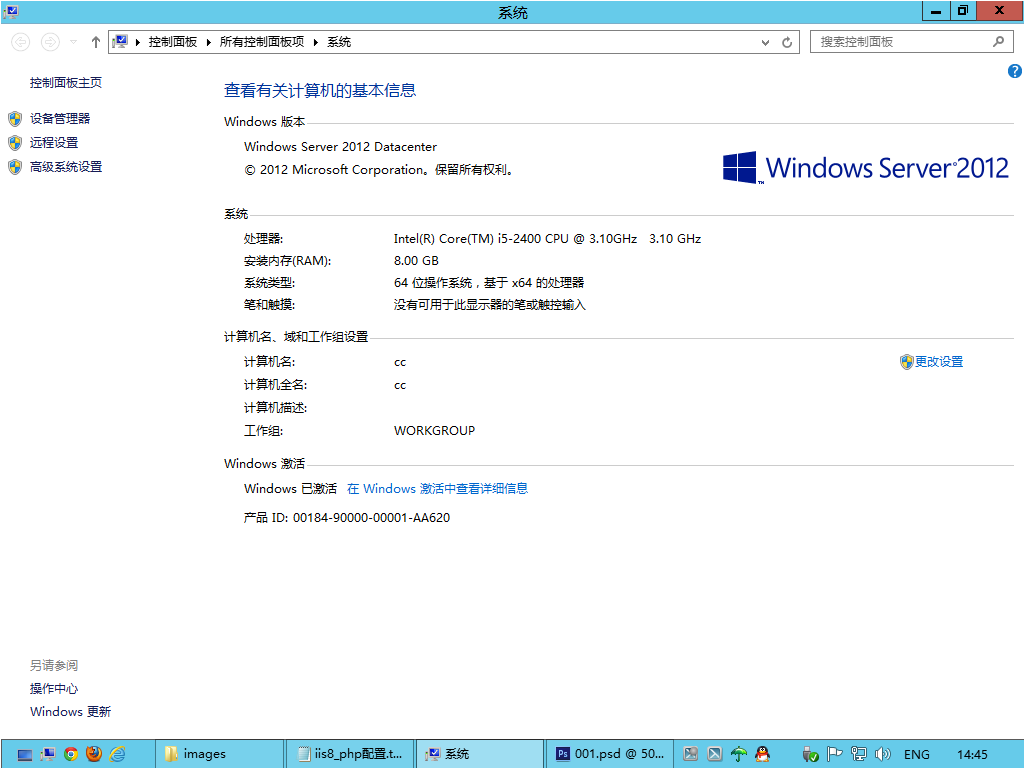
Task: Select the 系统 breadcrumb
Action: pyautogui.click(x=339, y=42)
